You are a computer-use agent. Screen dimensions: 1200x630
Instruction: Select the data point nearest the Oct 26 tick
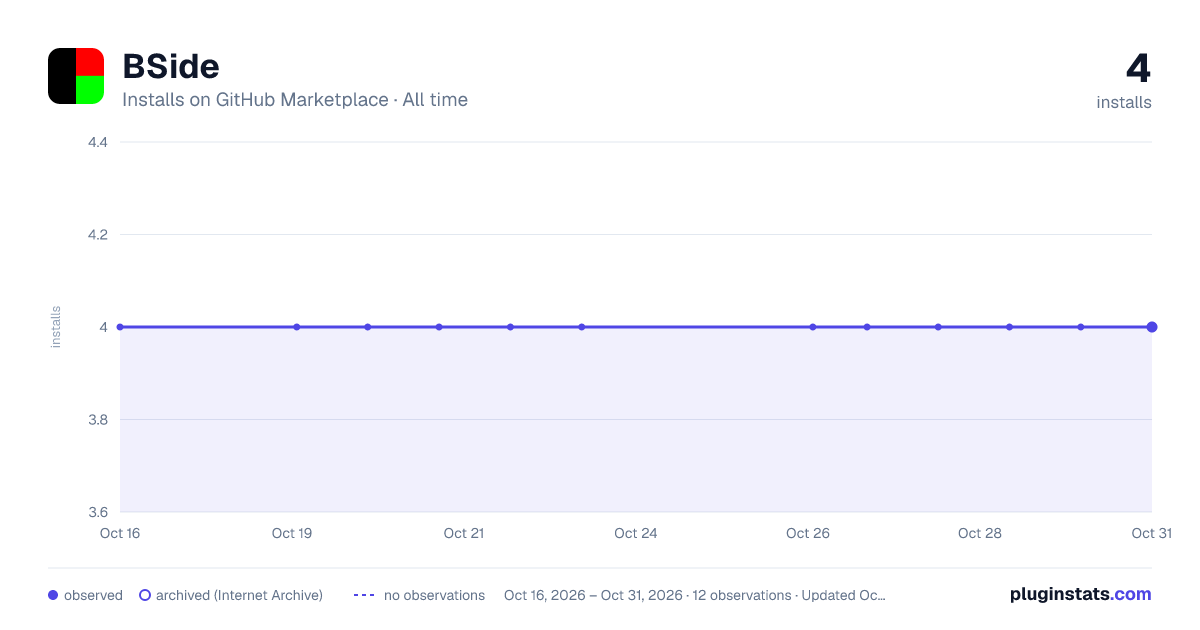813,327
